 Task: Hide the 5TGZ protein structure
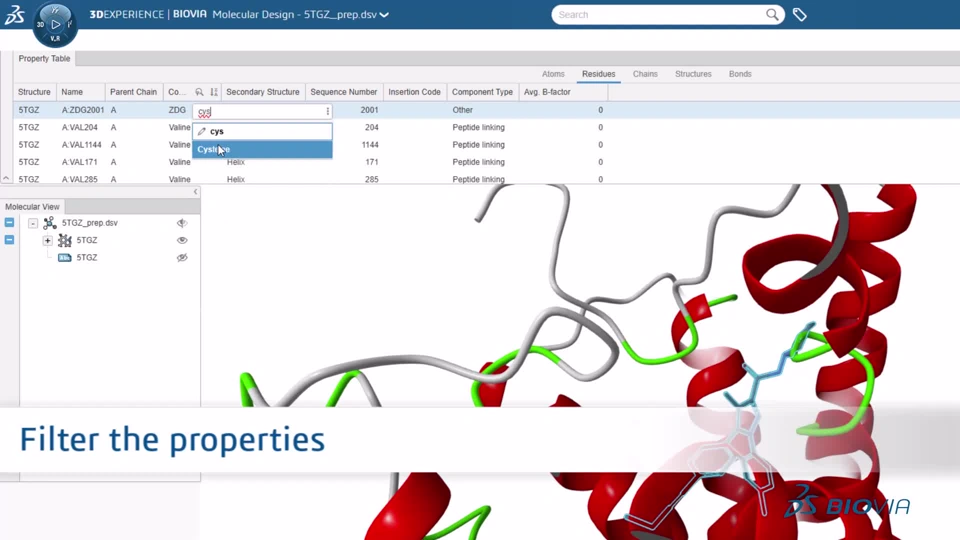click(182, 240)
